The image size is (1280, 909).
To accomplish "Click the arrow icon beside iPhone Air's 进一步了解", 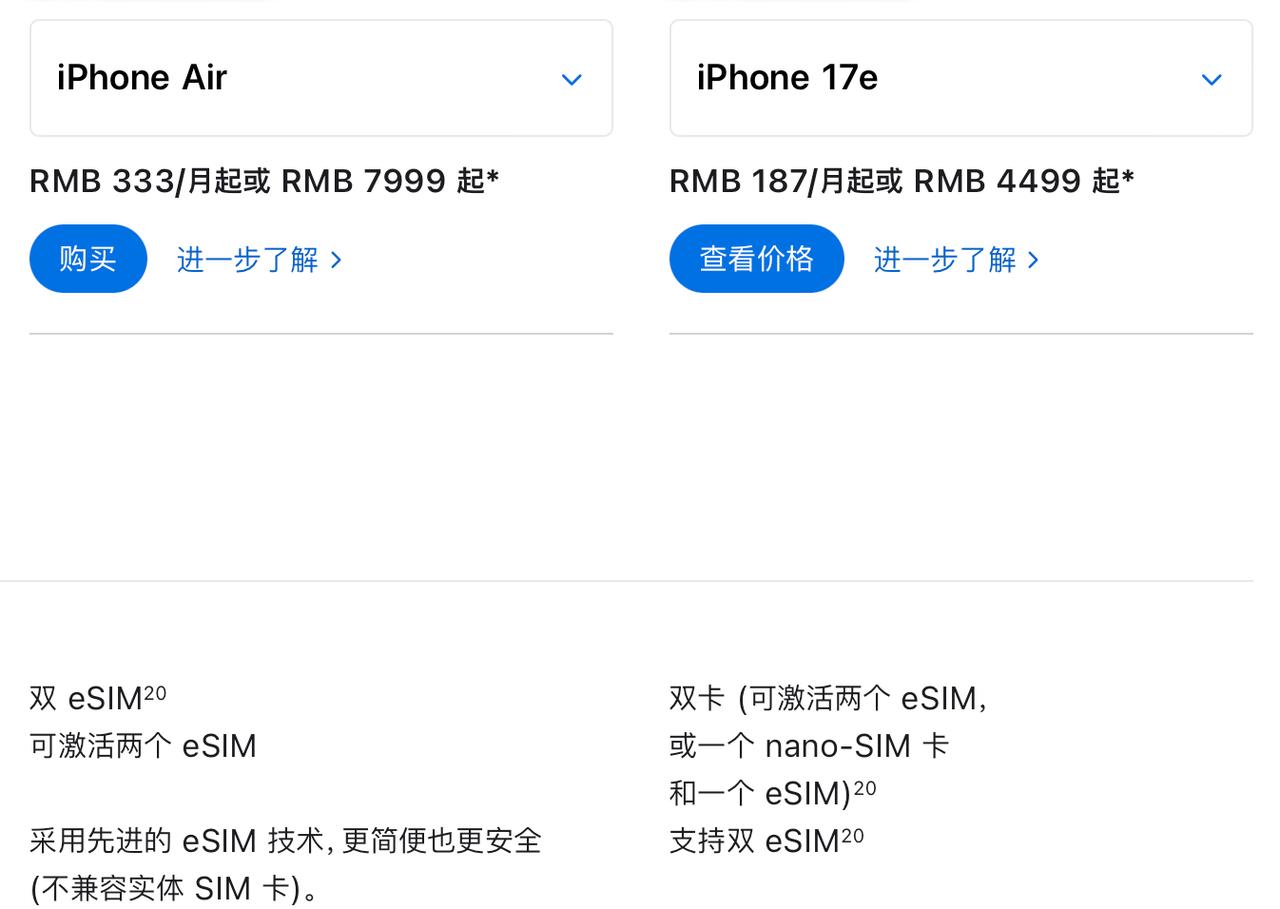I will [336, 259].
